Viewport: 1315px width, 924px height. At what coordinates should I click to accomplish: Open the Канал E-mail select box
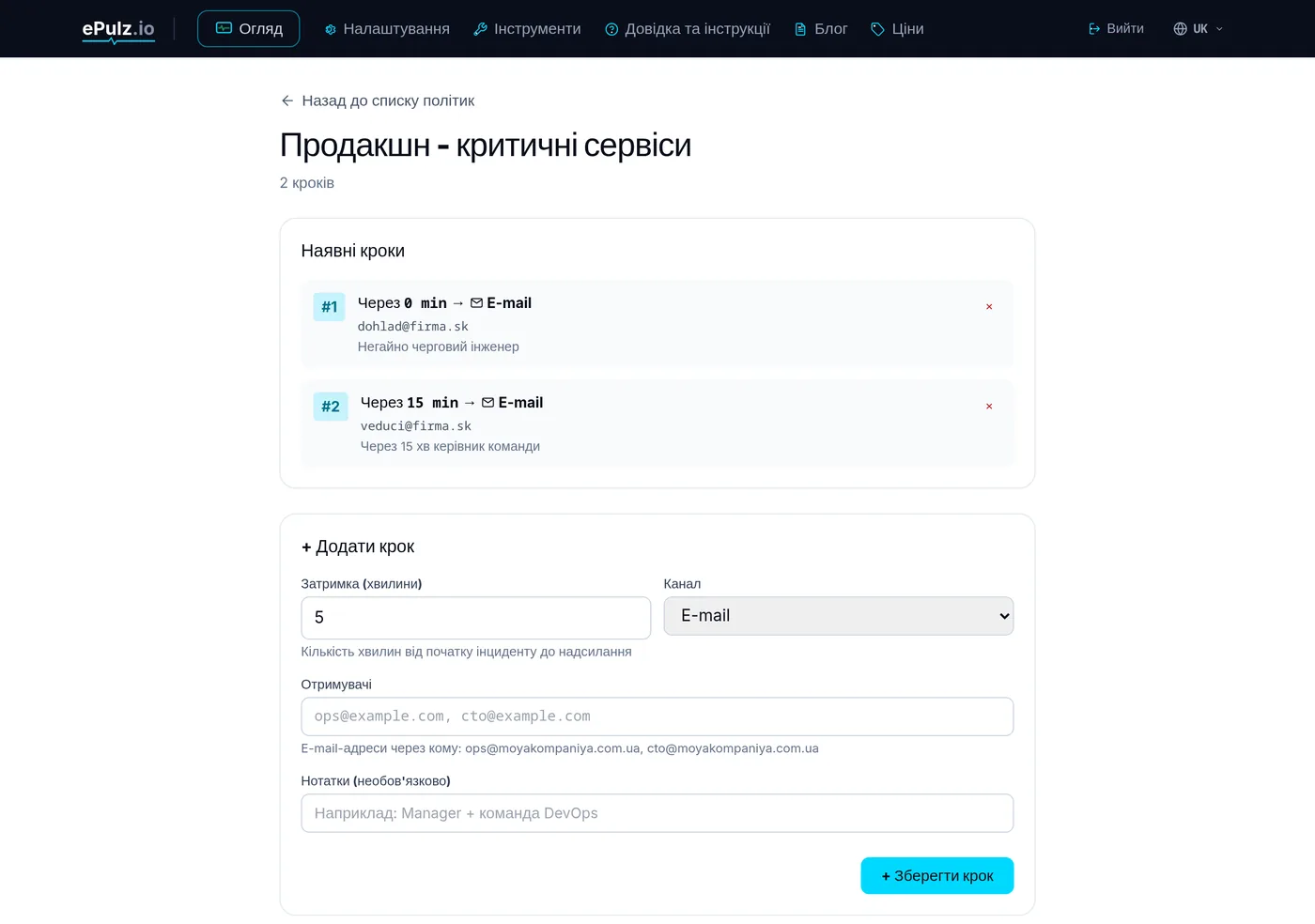(x=838, y=616)
